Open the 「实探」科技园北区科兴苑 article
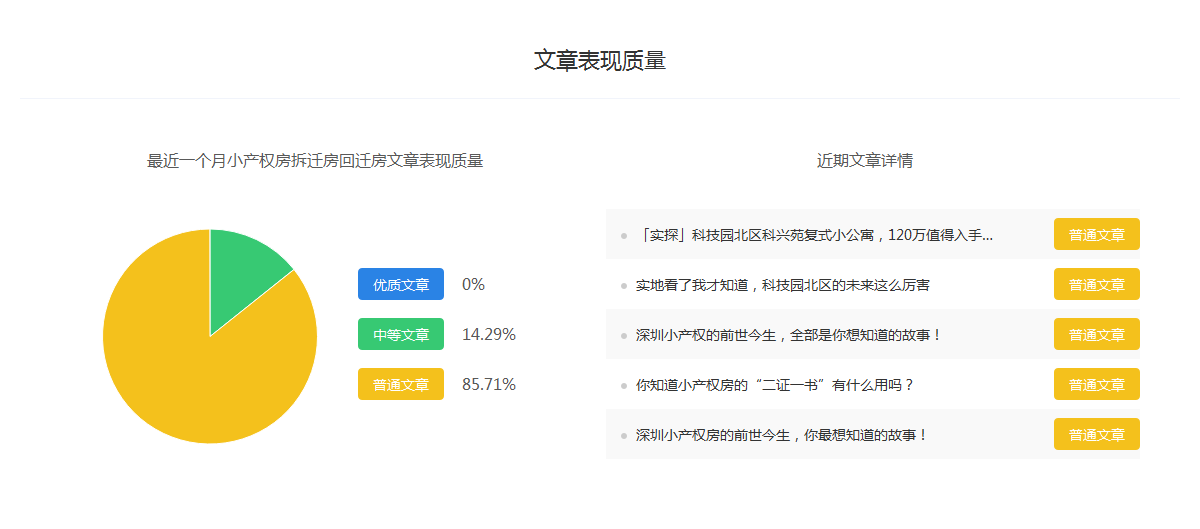Screen dimensions: 1200x529 point(814,235)
